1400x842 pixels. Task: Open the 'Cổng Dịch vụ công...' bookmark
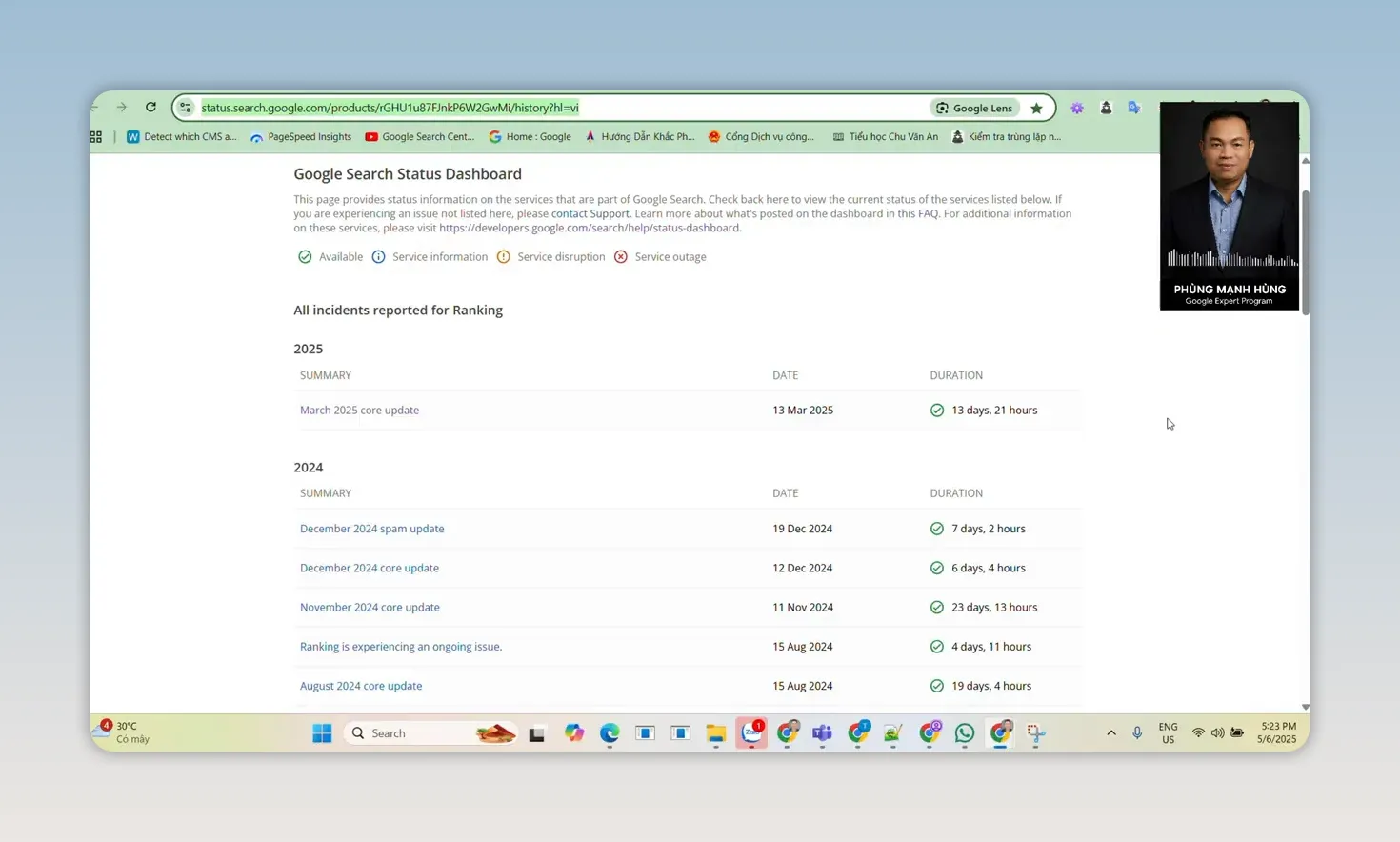coord(761,137)
